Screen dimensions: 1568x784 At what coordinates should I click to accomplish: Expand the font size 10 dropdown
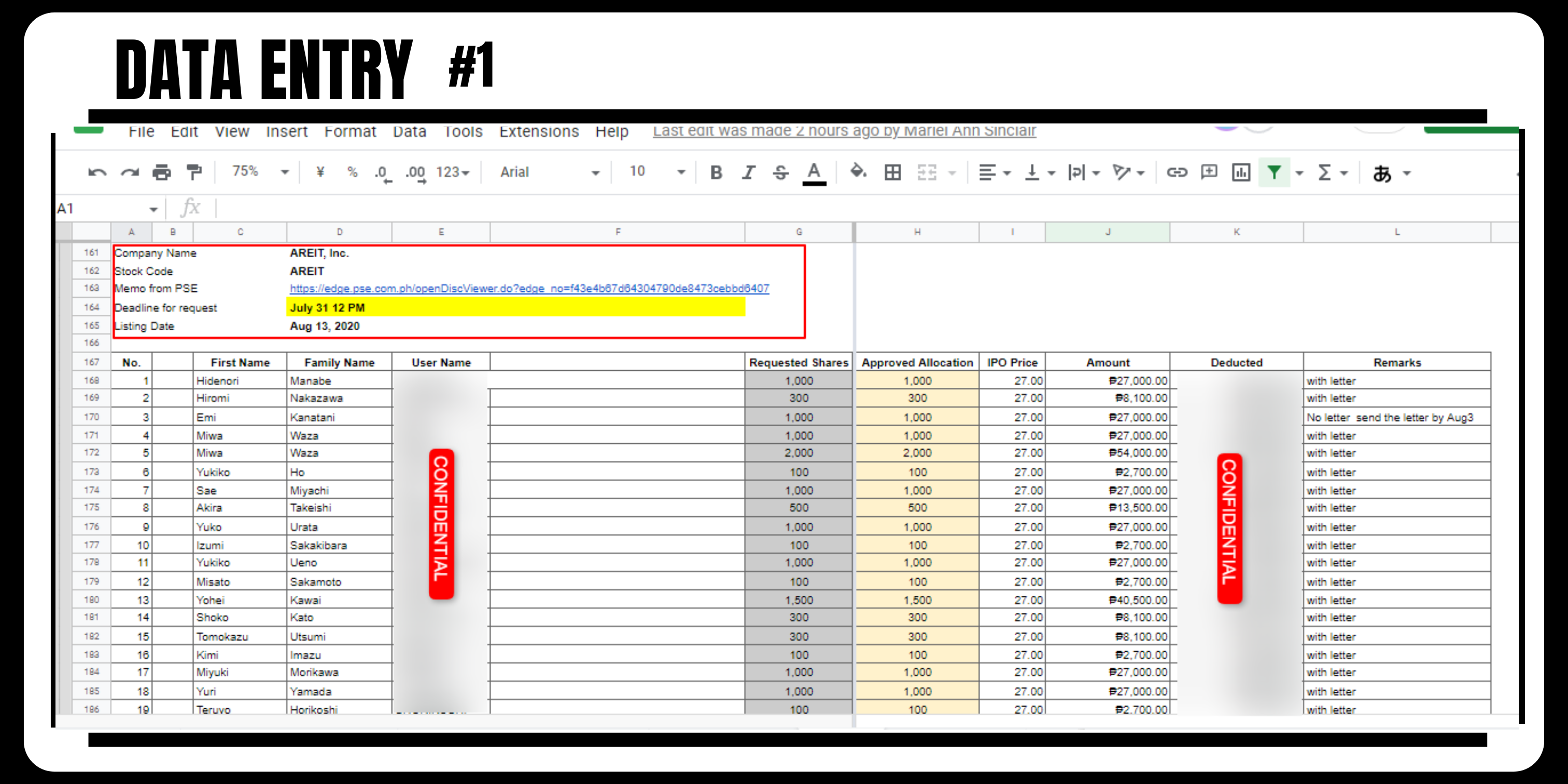657,172
